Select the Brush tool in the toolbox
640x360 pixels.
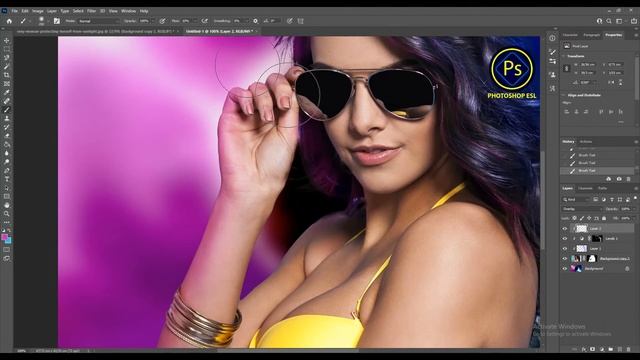[x=7, y=109]
